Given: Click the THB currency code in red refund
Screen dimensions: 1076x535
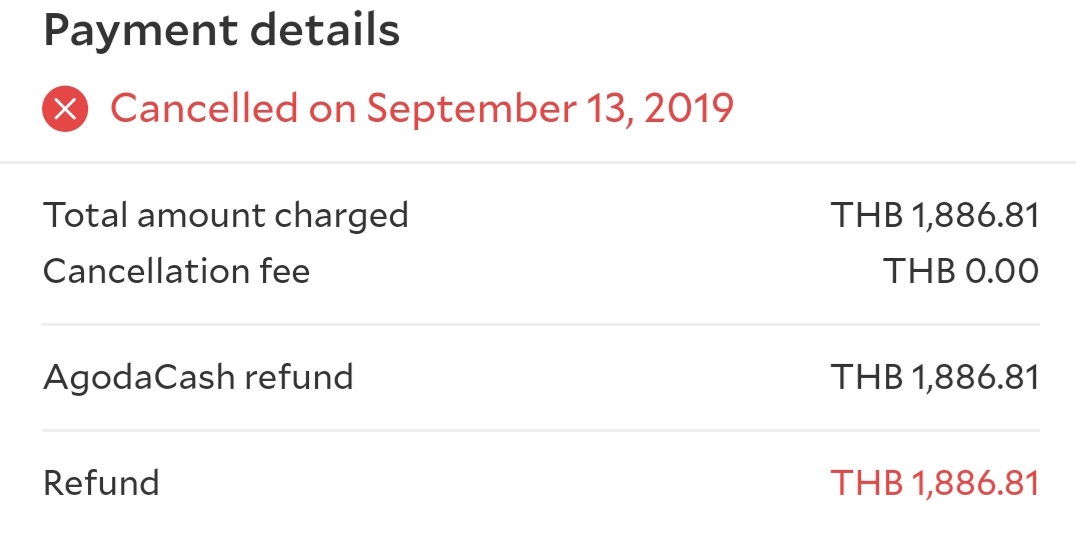Looking at the screenshot, I should pos(867,483).
